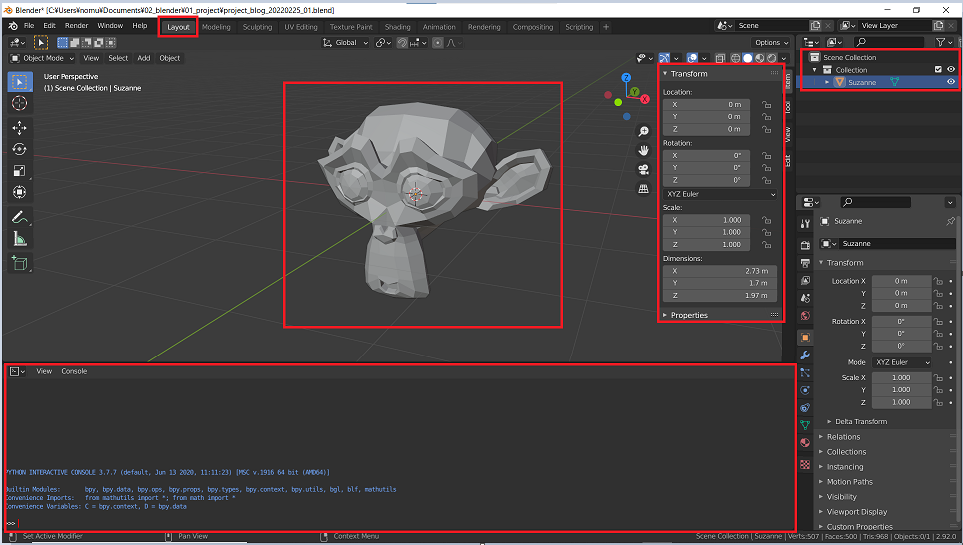Open the viewport Add menu

coord(144,58)
